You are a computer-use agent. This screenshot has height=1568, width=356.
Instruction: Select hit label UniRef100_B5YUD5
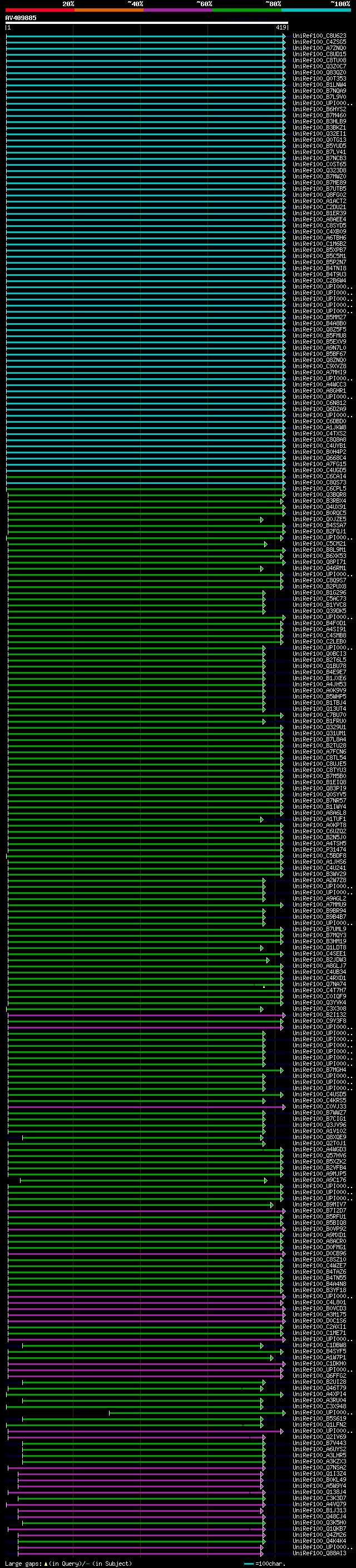(x=319, y=146)
